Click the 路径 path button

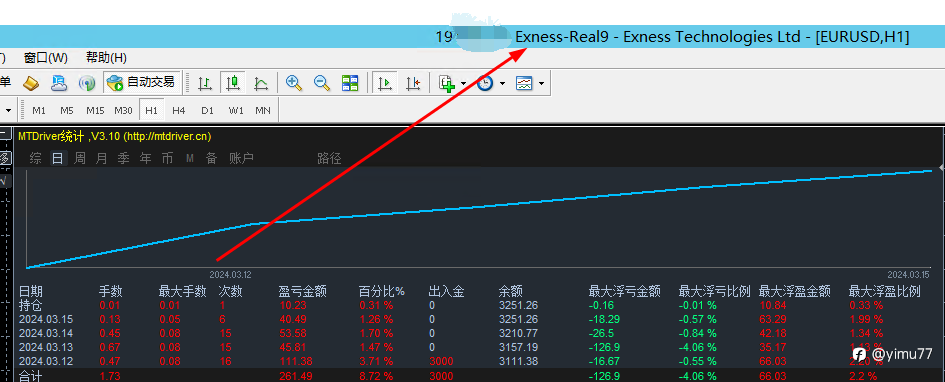329,158
